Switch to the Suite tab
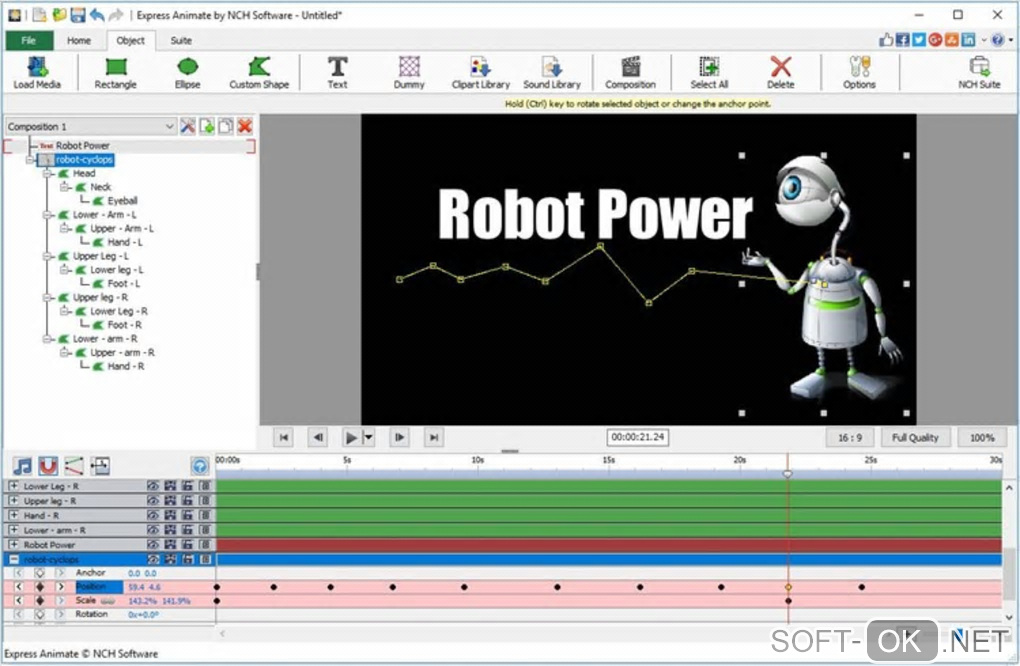 181,40
